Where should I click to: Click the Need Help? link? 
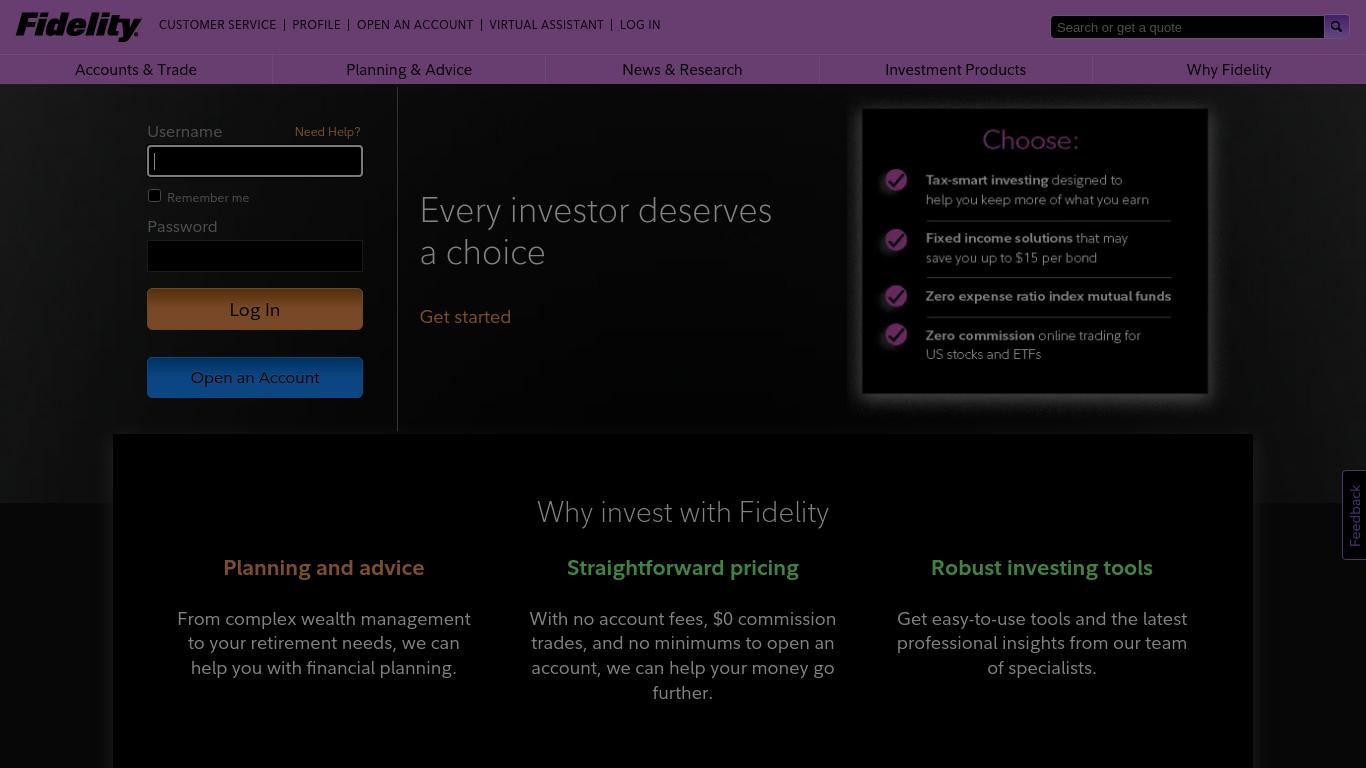(x=327, y=131)
